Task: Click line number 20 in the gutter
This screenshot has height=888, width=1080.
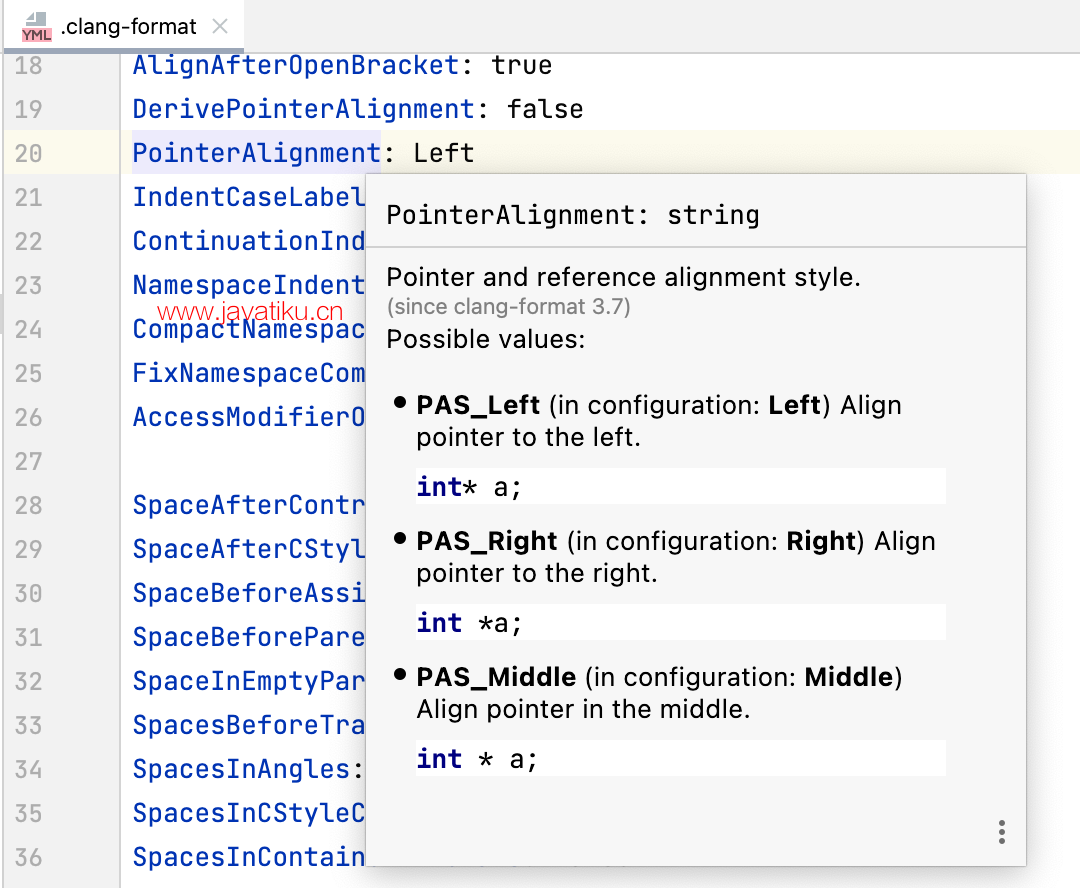Action: click(29, 154)
